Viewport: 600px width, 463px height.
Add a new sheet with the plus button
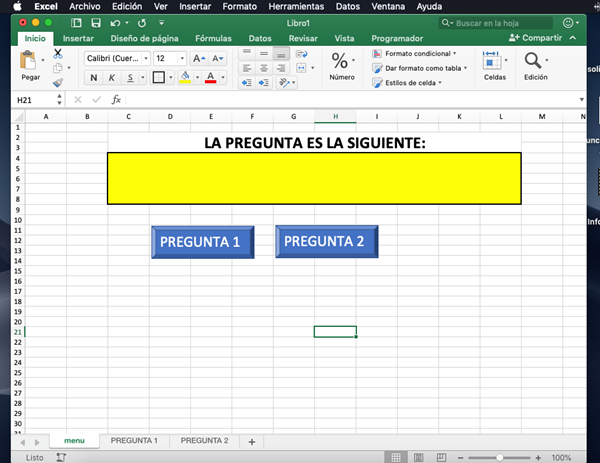(251, 442)
